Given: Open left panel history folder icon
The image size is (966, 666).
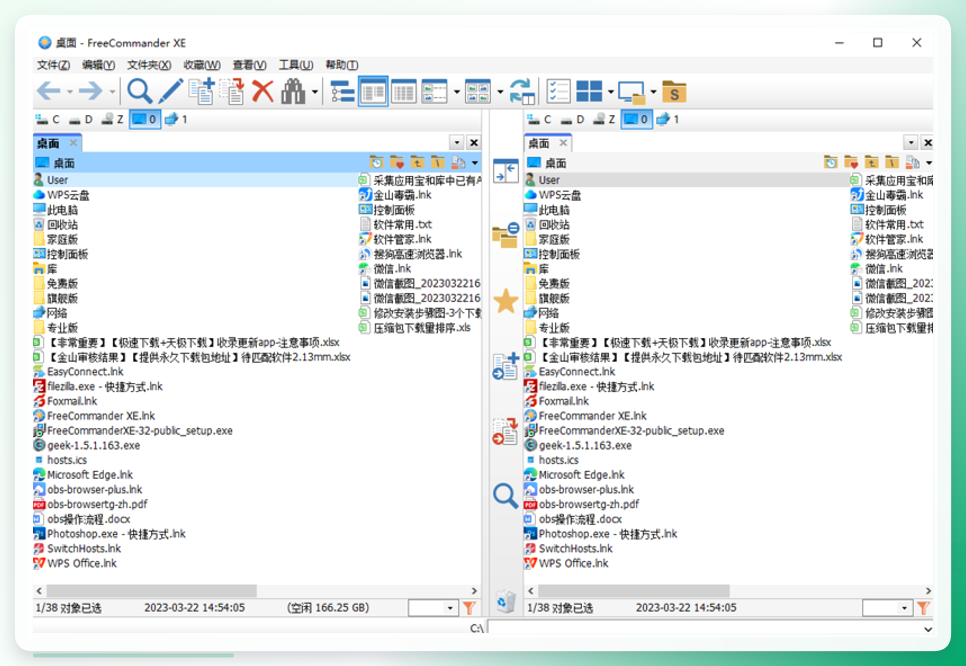Looking at the screenshot, I should 376,163.
